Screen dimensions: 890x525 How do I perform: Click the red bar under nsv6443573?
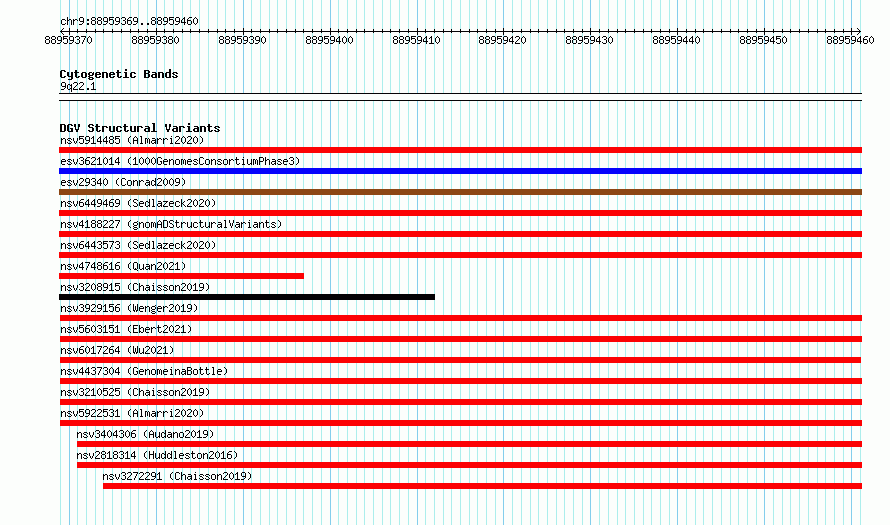coord(460,255)
